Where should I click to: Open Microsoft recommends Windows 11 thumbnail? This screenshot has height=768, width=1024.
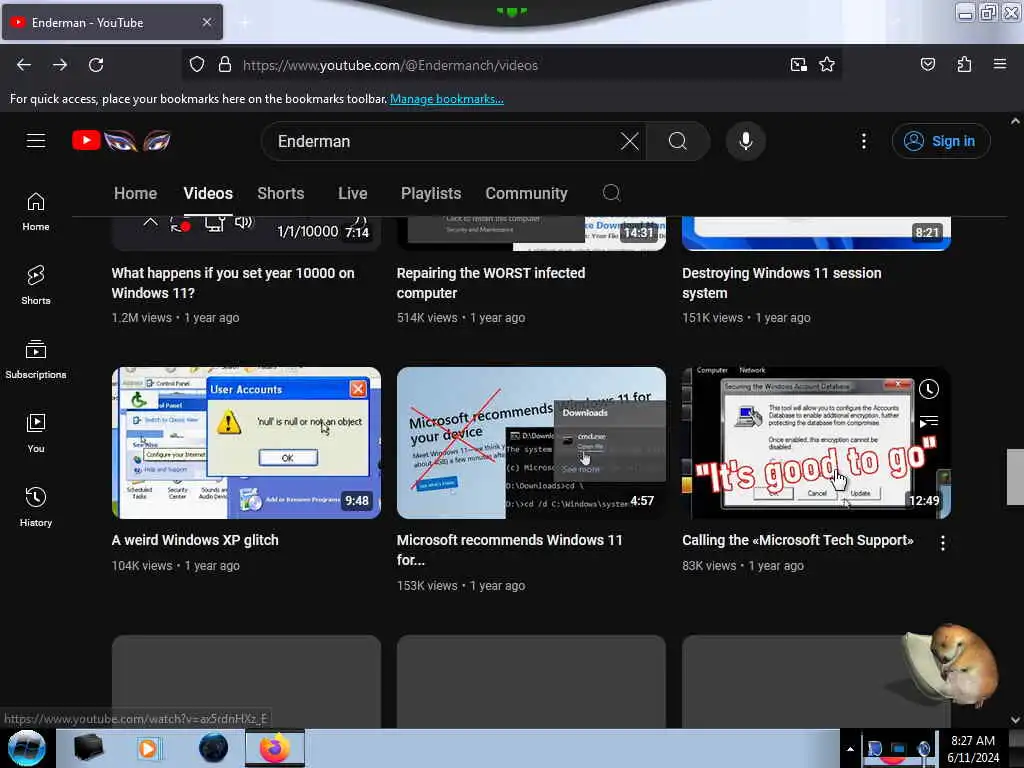pos(531,443)
